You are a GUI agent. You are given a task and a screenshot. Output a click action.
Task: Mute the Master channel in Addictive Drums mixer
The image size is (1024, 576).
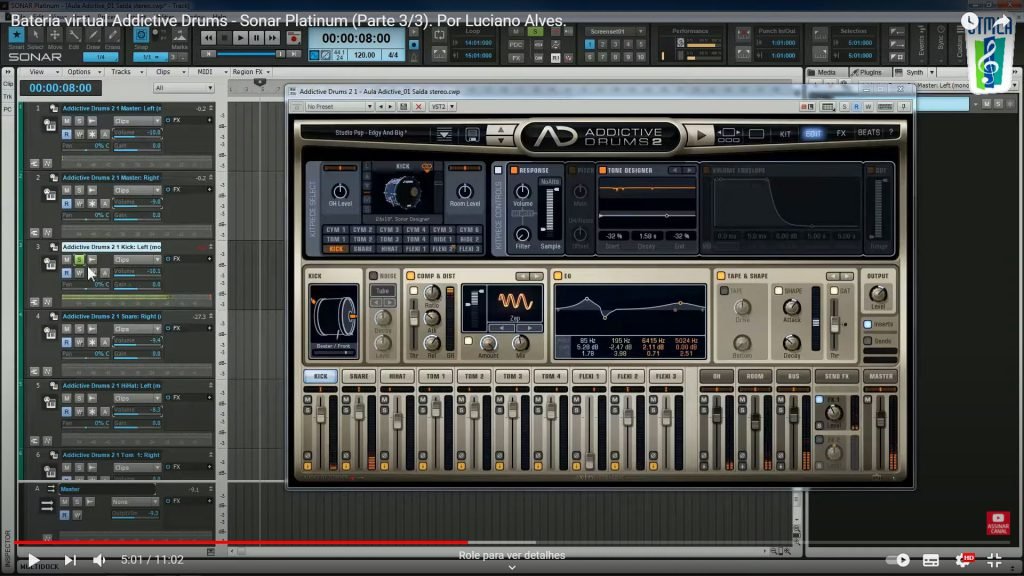(x=868, y=400)
